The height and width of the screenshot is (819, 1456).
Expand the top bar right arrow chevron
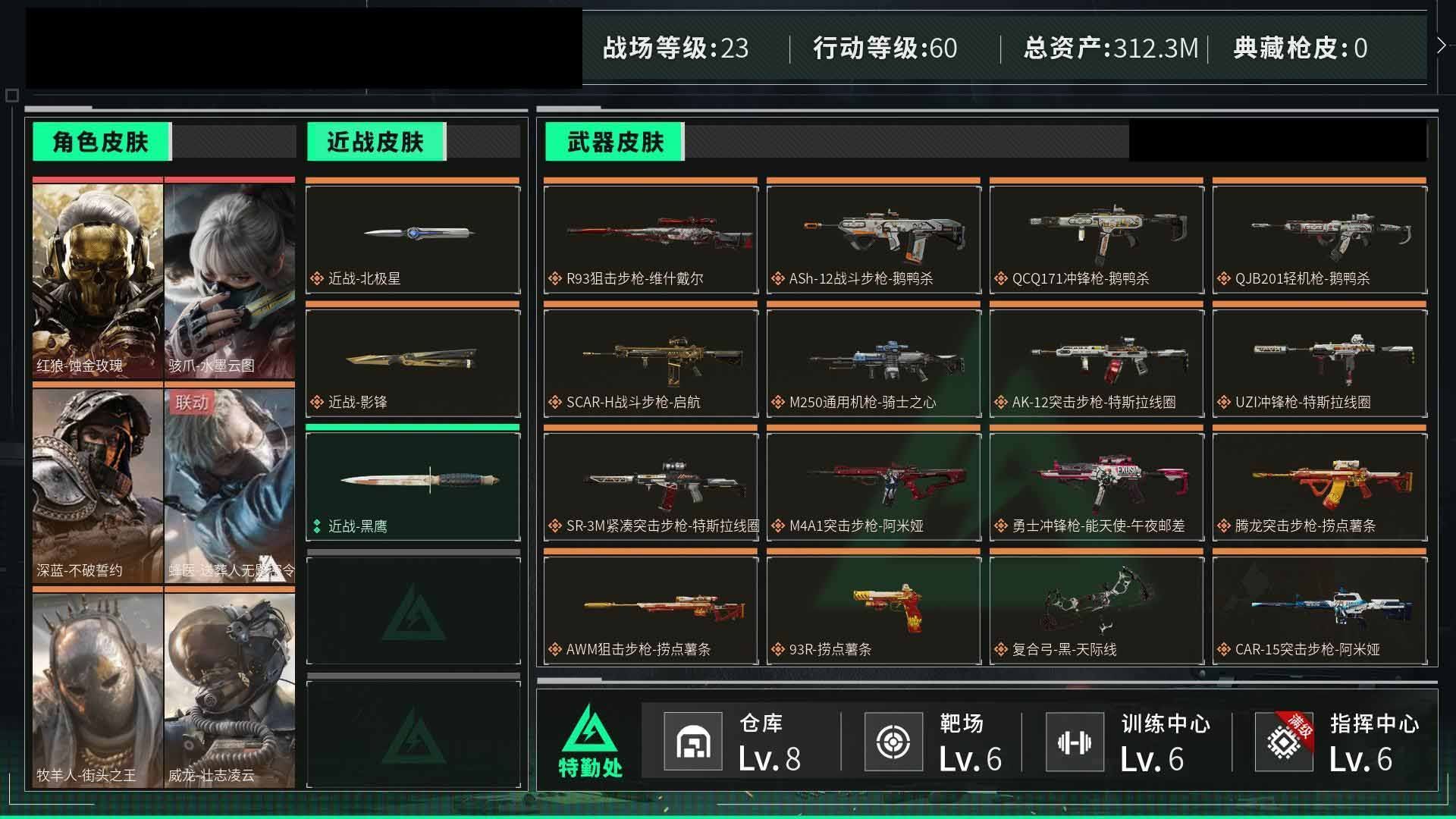pyautogui.click(x=1441, y=45)
